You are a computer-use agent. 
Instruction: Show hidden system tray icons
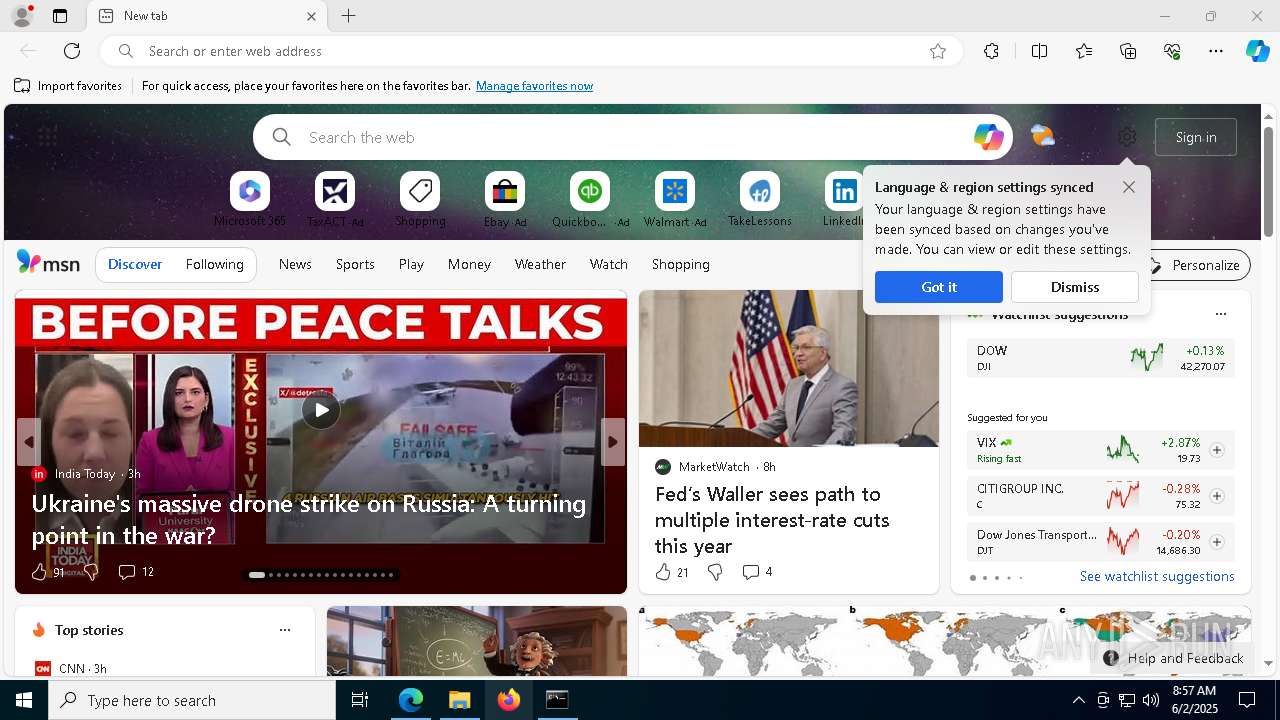[x=1078, y=700]
